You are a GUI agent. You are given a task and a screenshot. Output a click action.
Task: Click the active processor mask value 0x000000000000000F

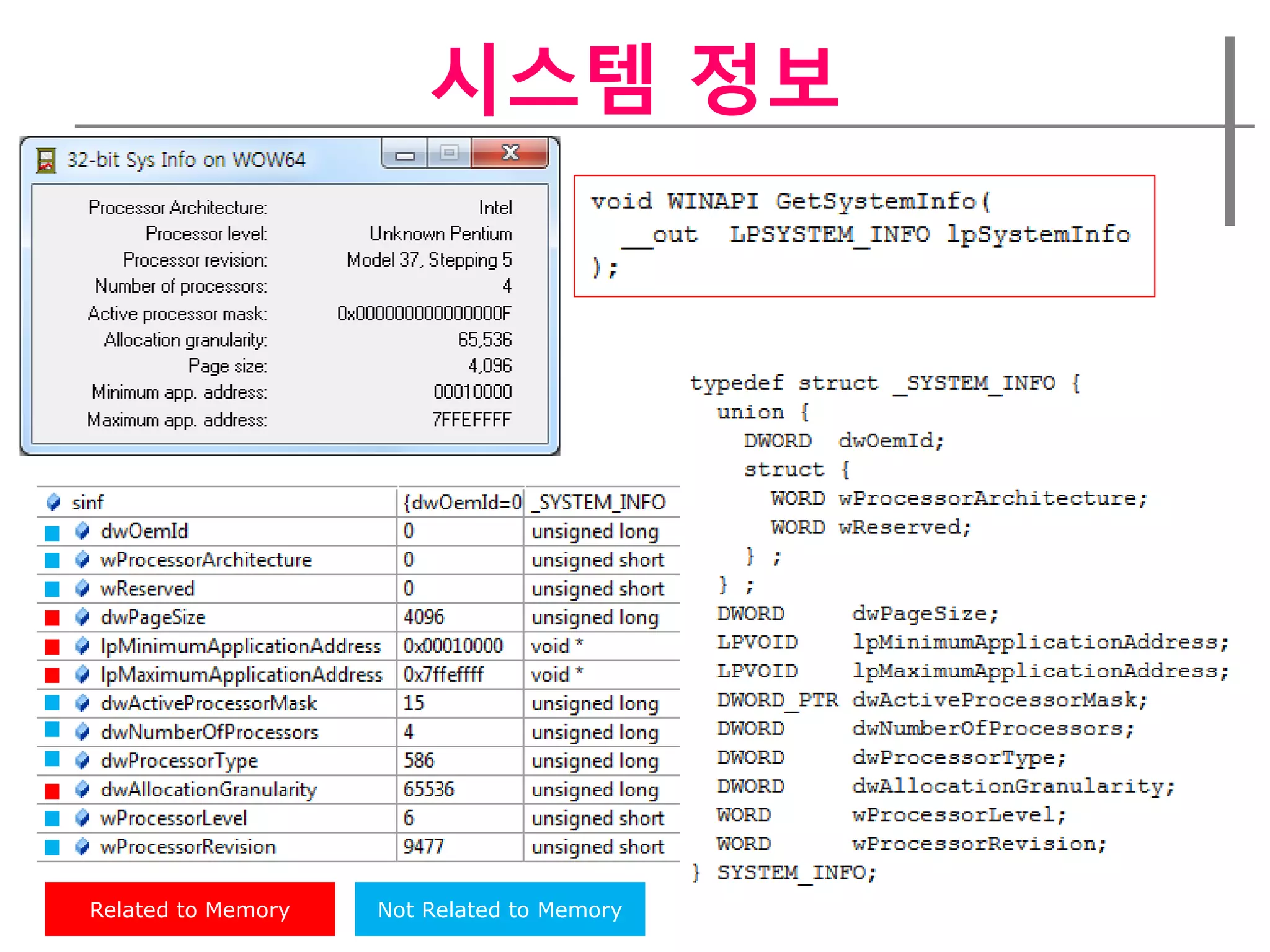tap(424, 314)
